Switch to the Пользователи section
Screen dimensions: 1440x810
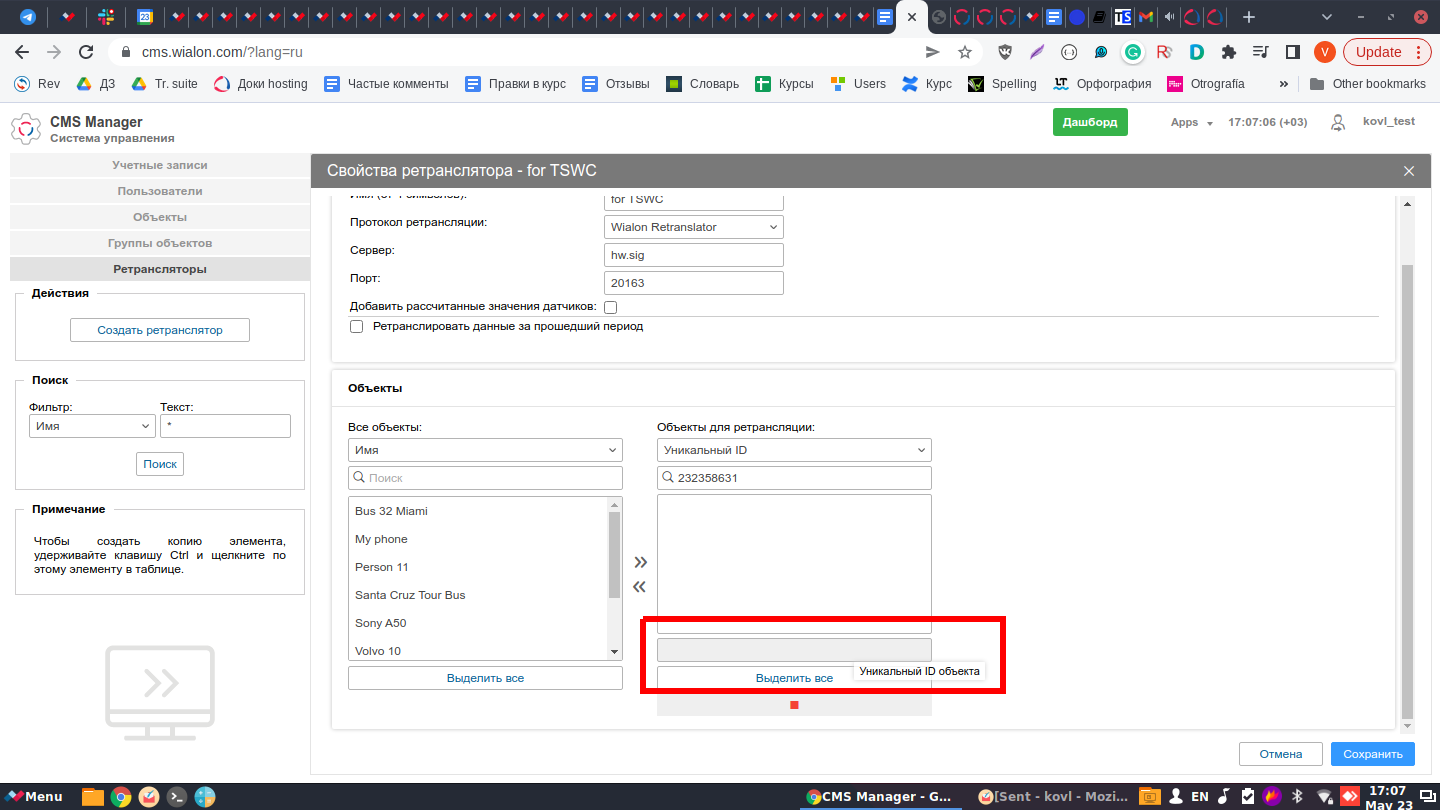tap(160, 191)
